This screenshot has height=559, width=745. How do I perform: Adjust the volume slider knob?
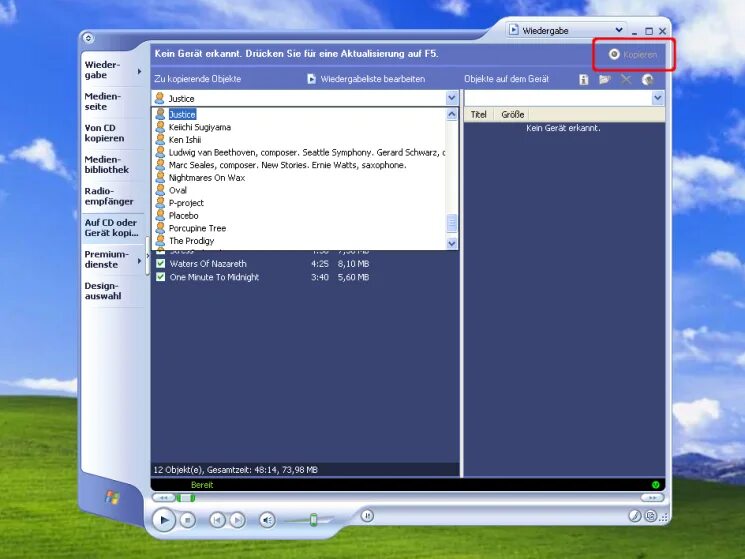(314, 520)
